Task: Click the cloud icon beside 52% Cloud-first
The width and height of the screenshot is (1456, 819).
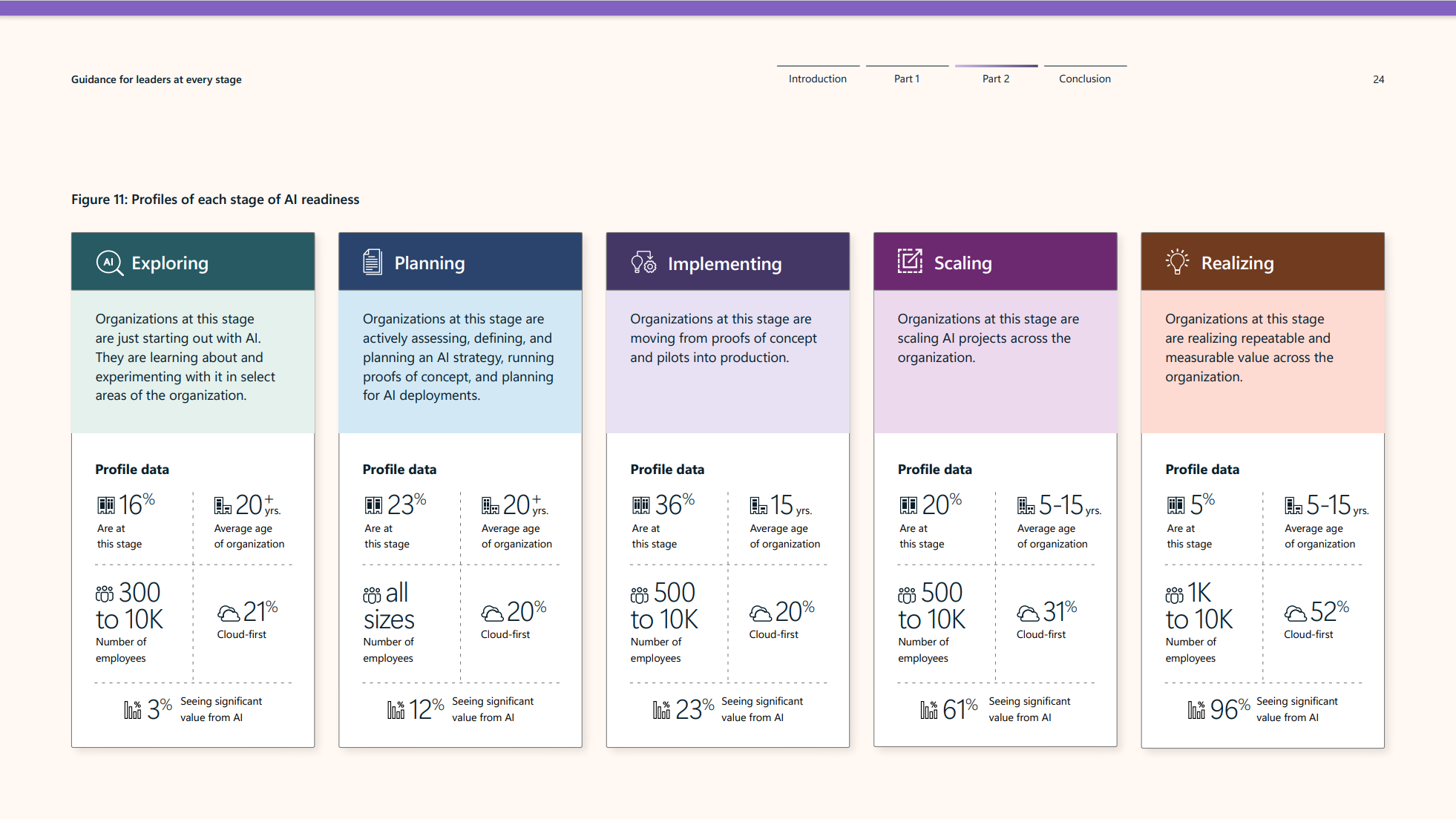Action: [x=1295, y=614]
